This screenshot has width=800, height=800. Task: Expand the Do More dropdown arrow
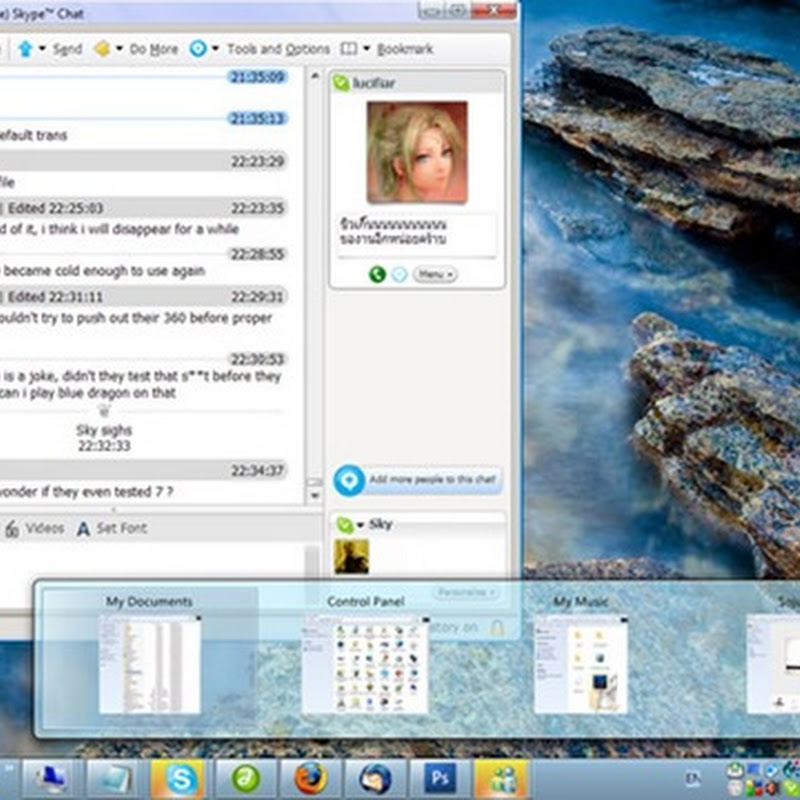[x=119, y=49]
